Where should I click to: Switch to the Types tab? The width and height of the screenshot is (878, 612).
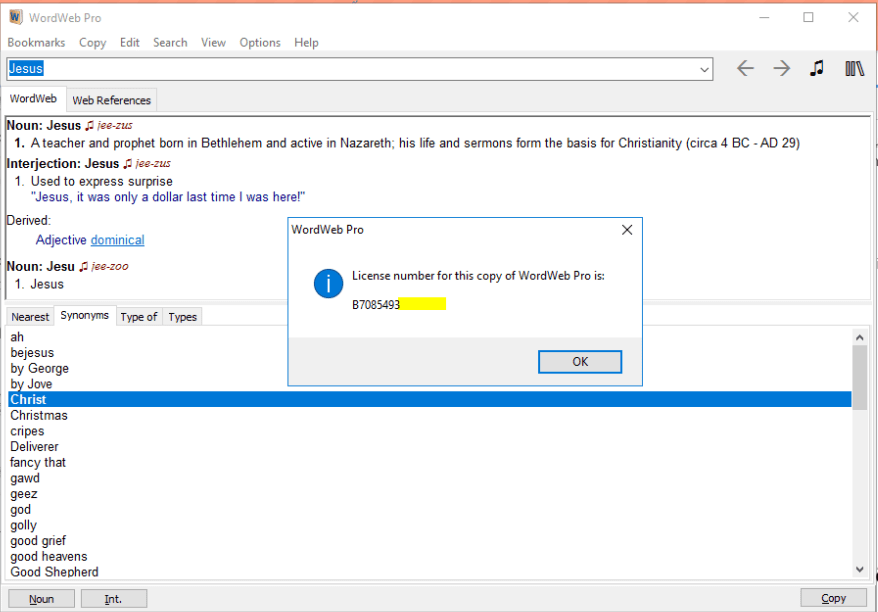(183, 317)
